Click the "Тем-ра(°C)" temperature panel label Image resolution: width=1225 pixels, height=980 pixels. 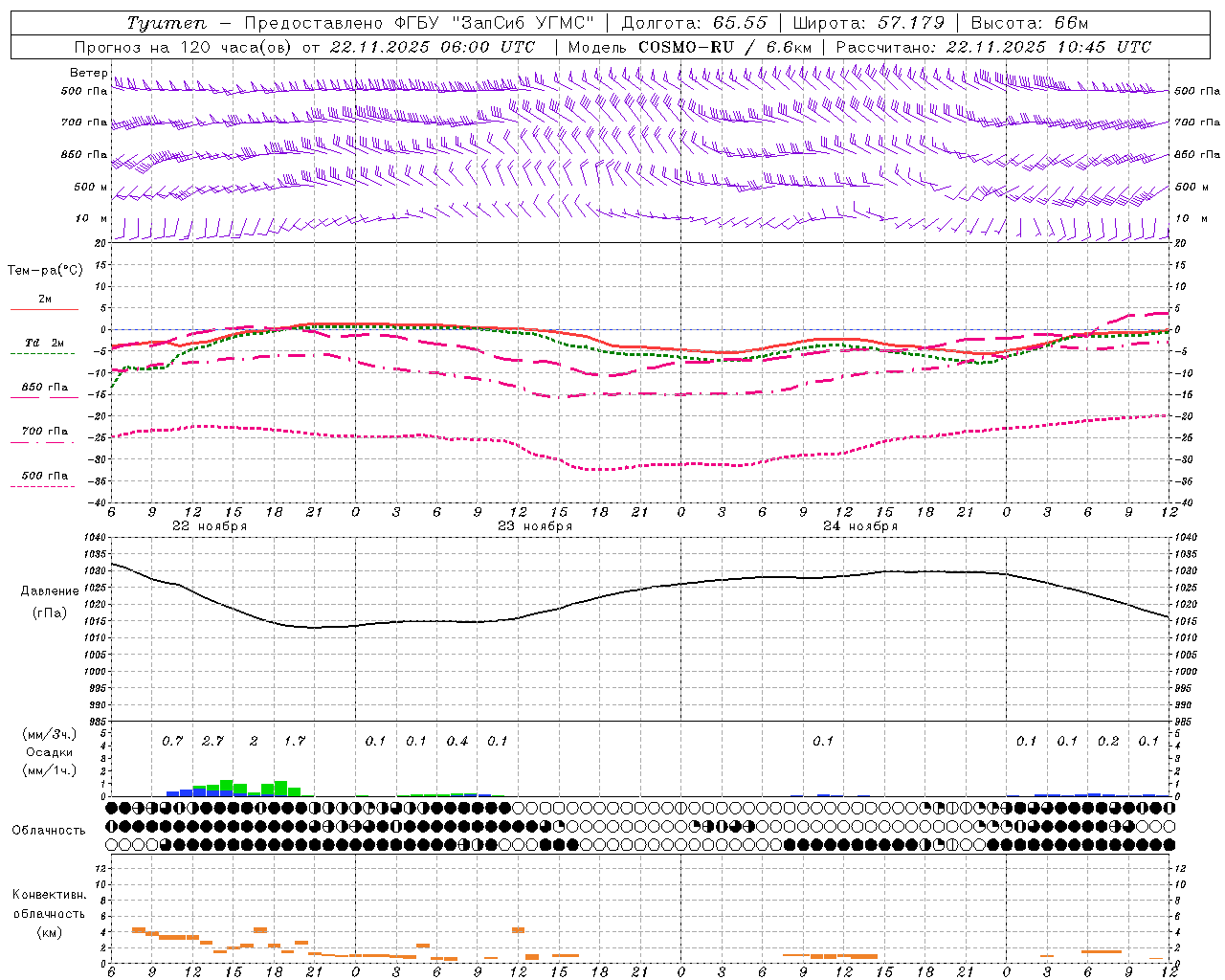pyautogui.click(x=45, y=271)
